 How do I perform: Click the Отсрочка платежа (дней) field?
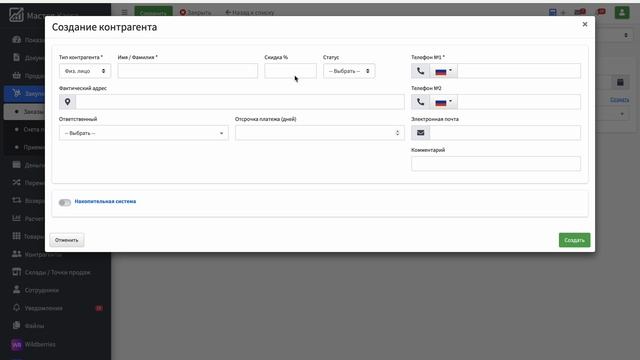(320, 133)
